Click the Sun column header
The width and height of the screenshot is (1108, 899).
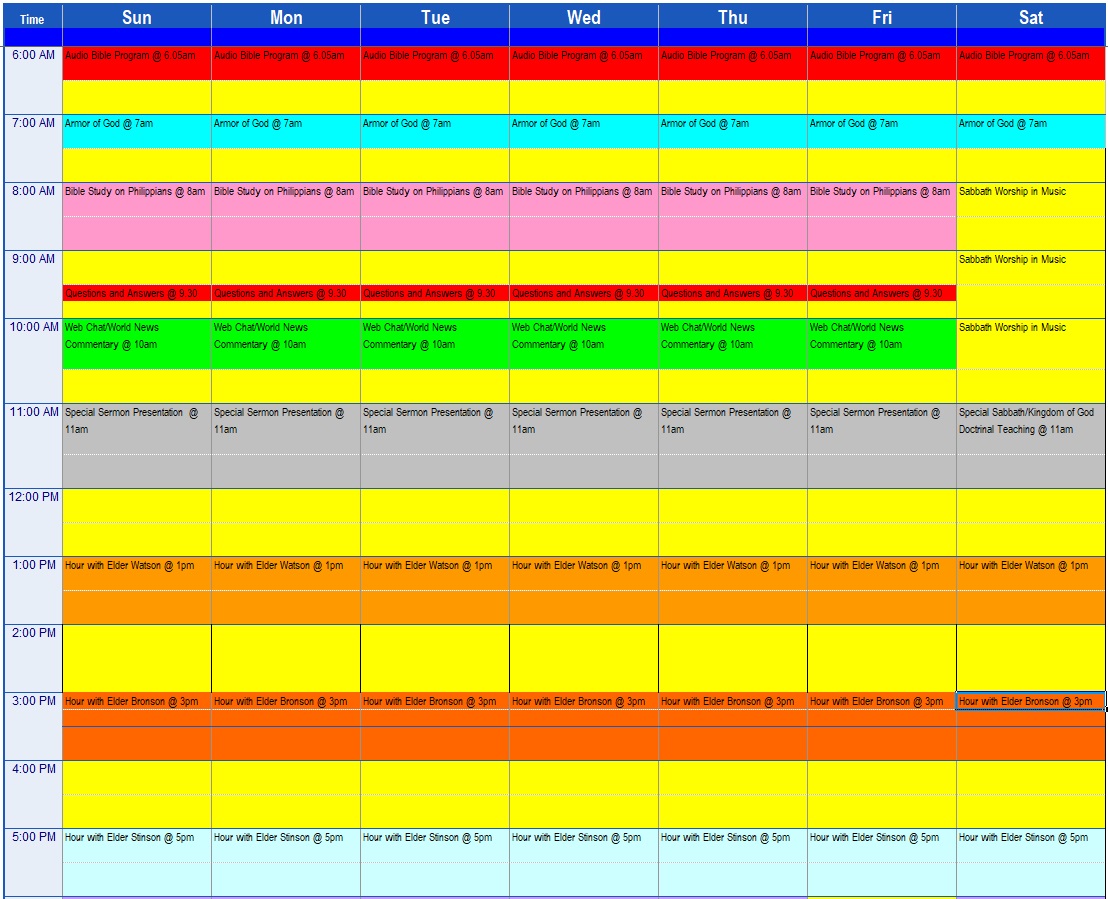(137, 17)
